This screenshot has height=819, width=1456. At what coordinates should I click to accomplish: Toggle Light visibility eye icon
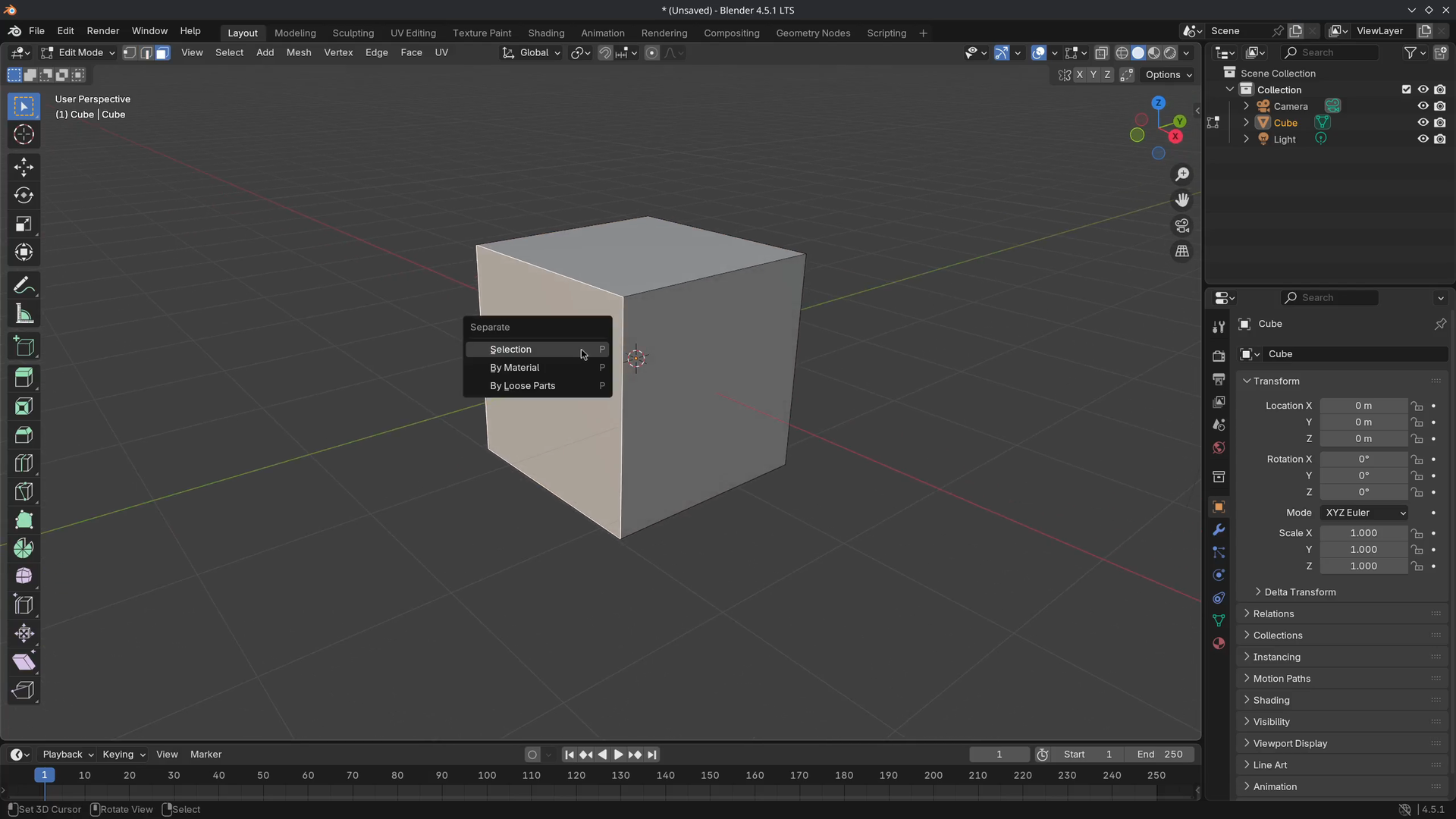click(1423, 139)
